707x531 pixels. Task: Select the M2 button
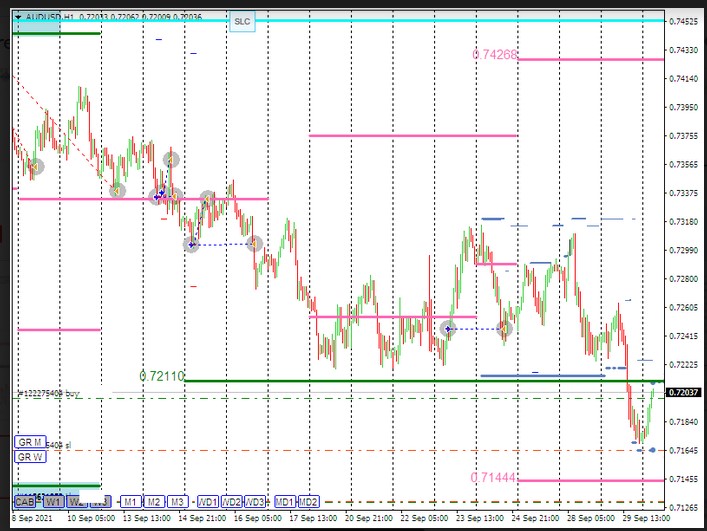coord(154,501)
